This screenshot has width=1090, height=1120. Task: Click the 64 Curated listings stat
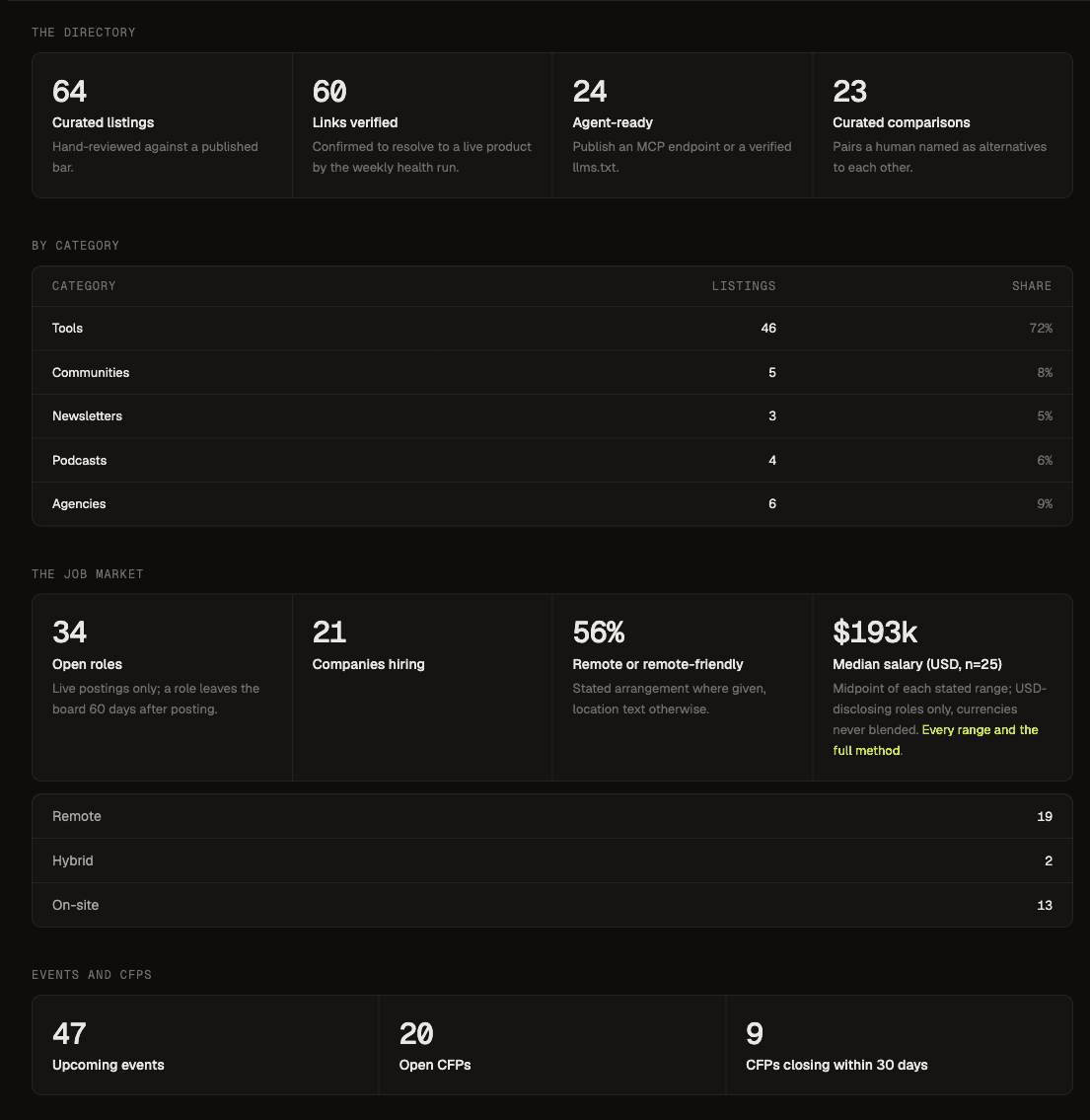(69, 92)
